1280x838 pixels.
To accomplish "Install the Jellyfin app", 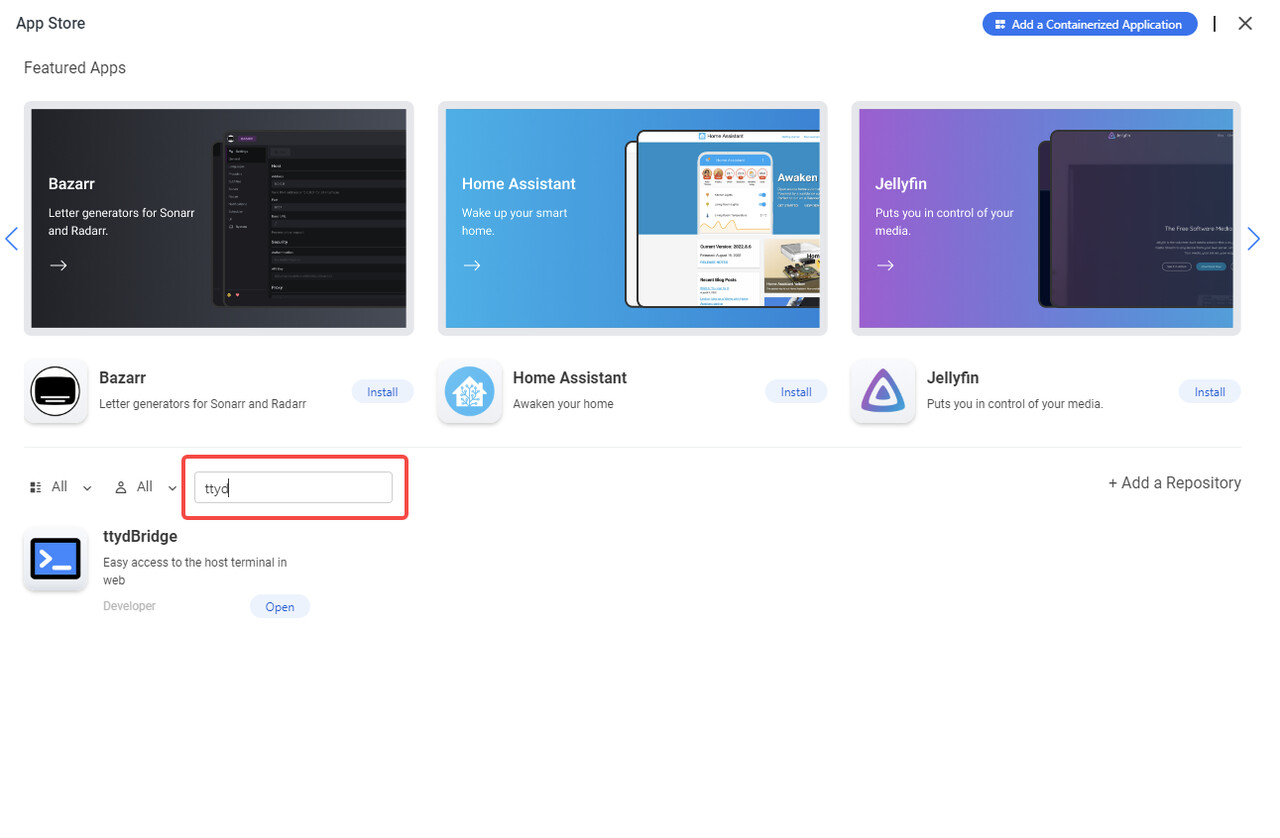I will coord(1209,392).
